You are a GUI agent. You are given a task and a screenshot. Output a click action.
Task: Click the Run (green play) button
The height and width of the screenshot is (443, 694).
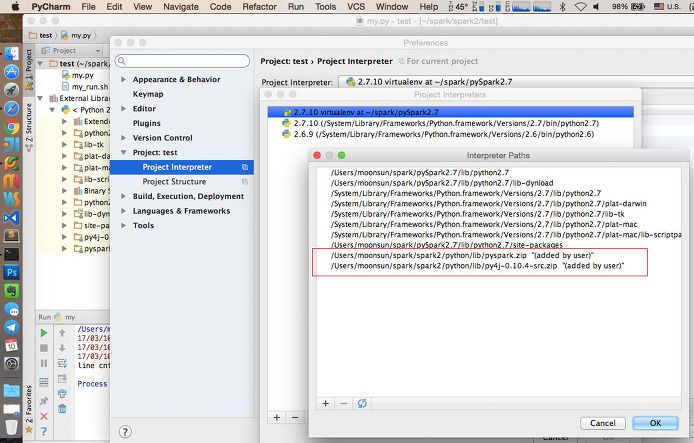[44, 333]
